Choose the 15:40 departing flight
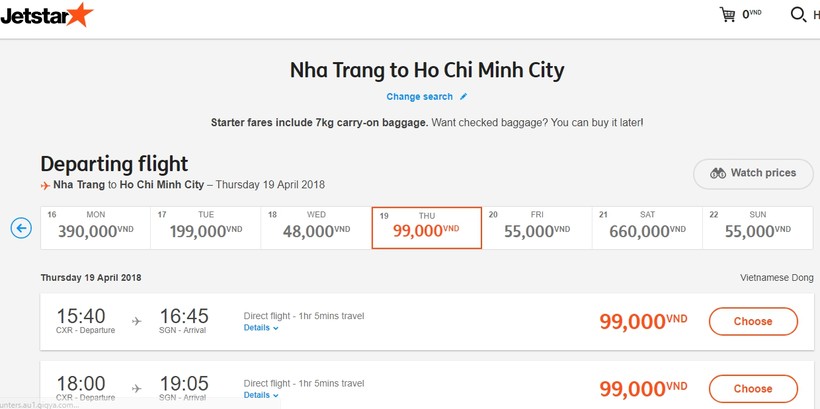The height and width of the screenshot is (409, 820). (x=753, y=322)
